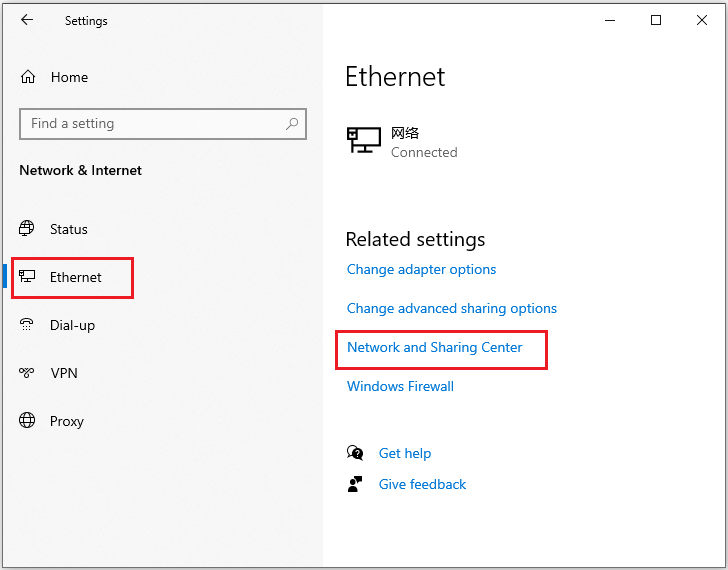Click the magnifier icon in search box

292,124
